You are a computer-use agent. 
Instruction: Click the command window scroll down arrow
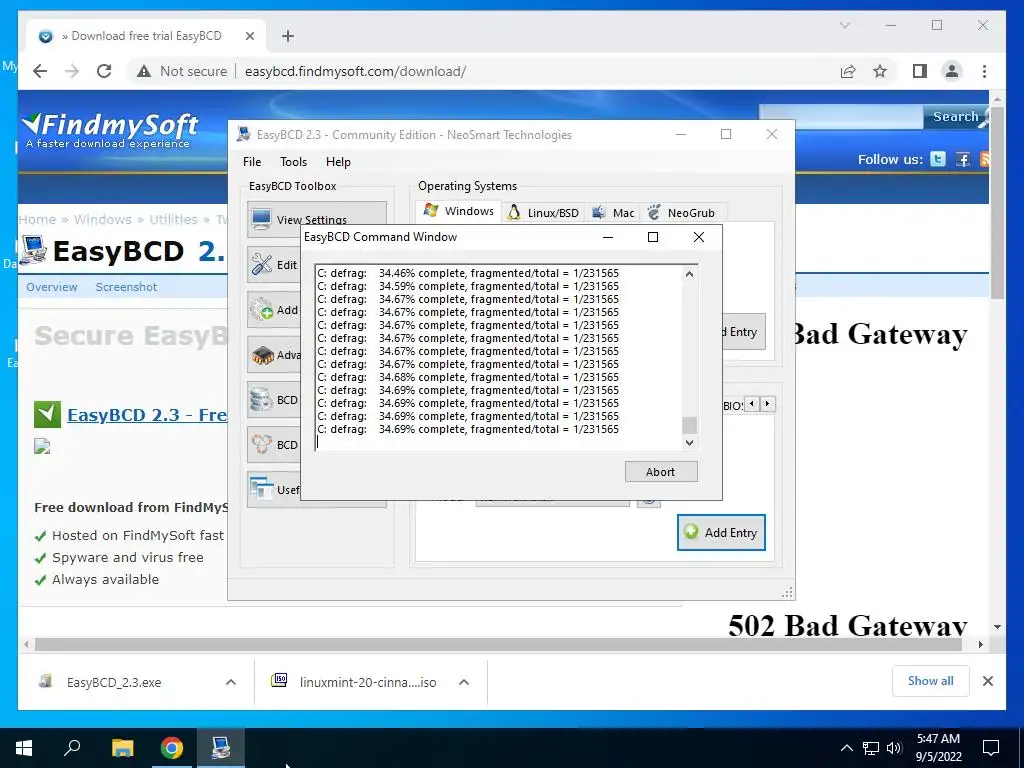(x=689, y=443)
